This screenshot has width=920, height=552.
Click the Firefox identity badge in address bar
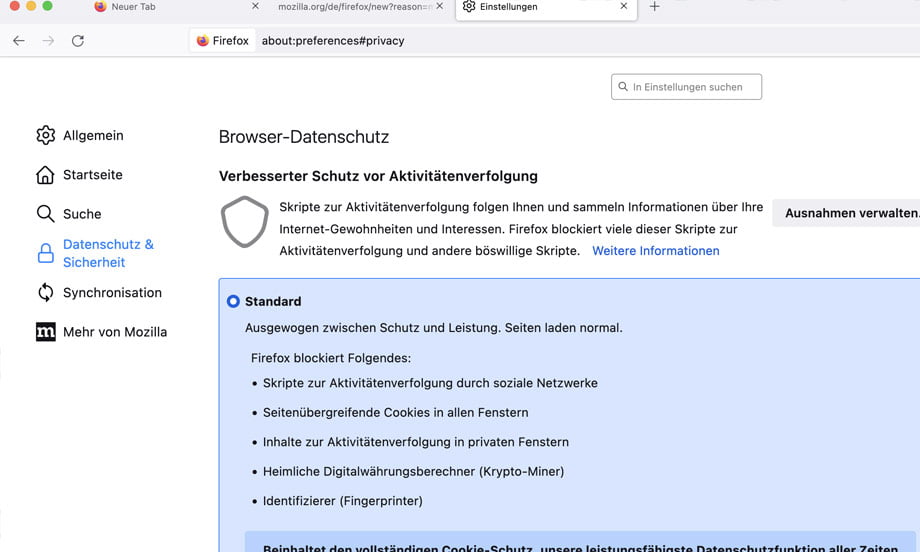pos(223,41)
